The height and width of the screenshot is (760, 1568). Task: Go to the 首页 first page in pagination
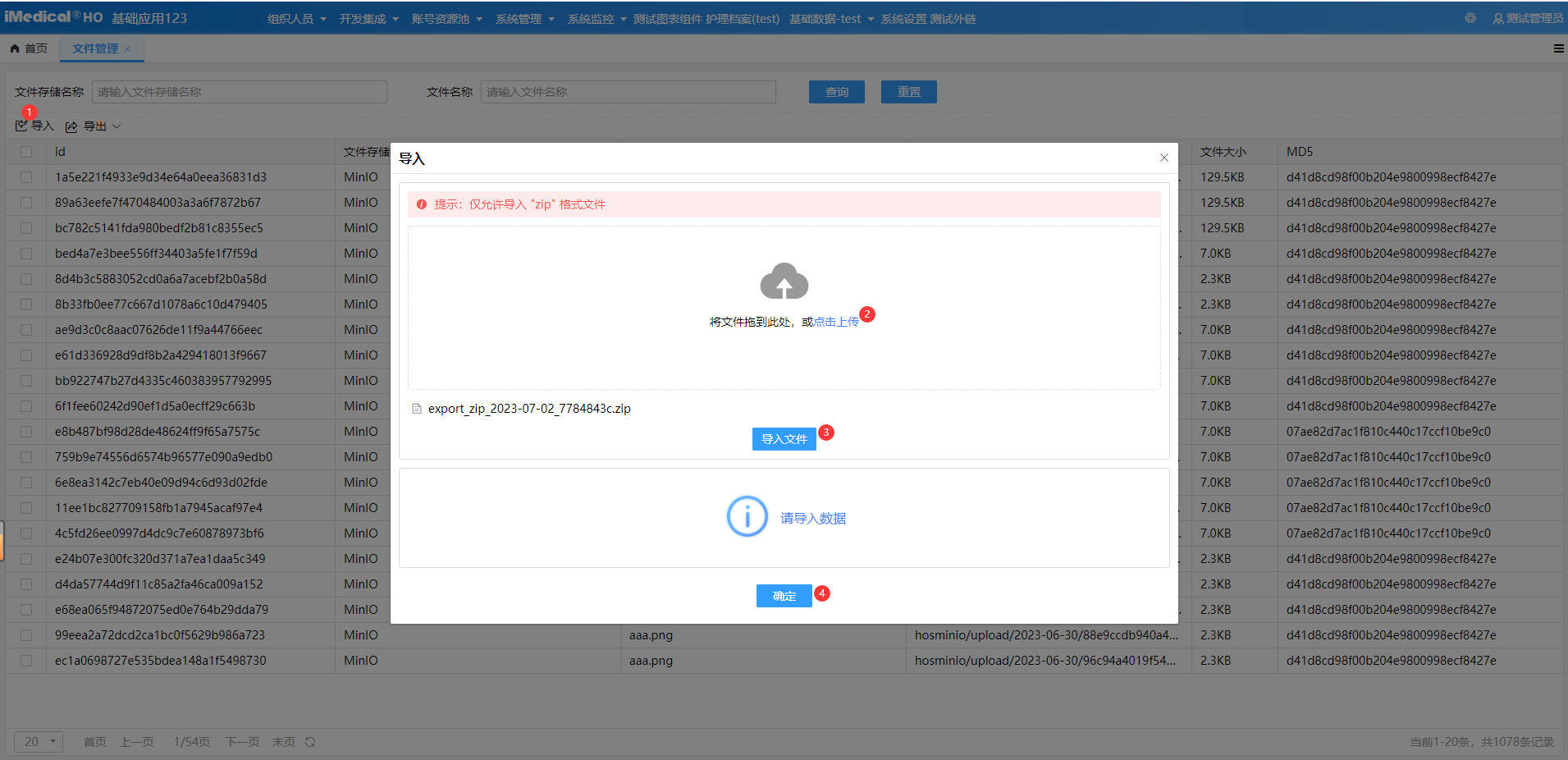click(95, 742)
